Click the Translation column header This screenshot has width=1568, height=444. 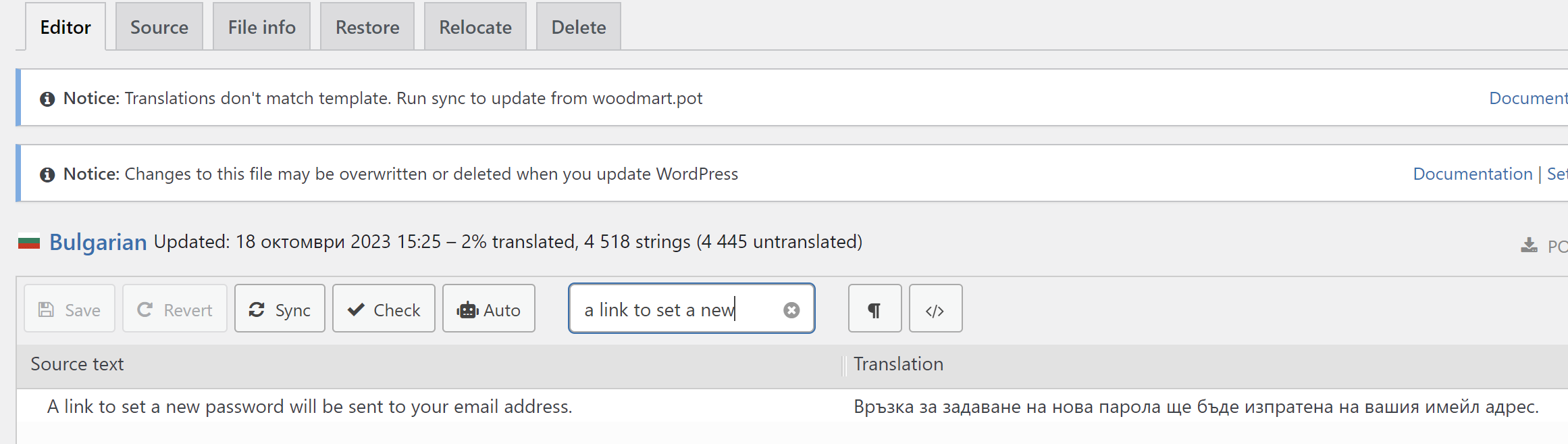click(898, 364)
